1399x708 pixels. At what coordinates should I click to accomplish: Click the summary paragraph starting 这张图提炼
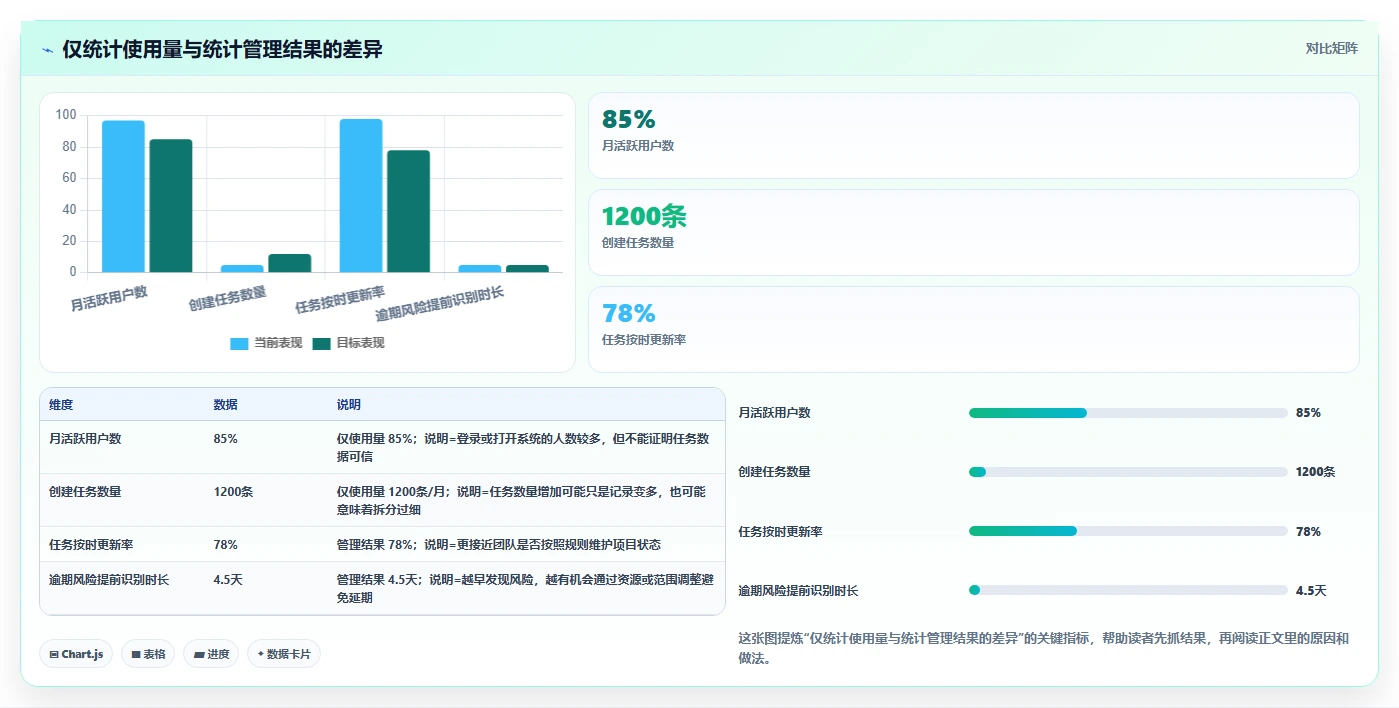click(x=1043, y=648)
